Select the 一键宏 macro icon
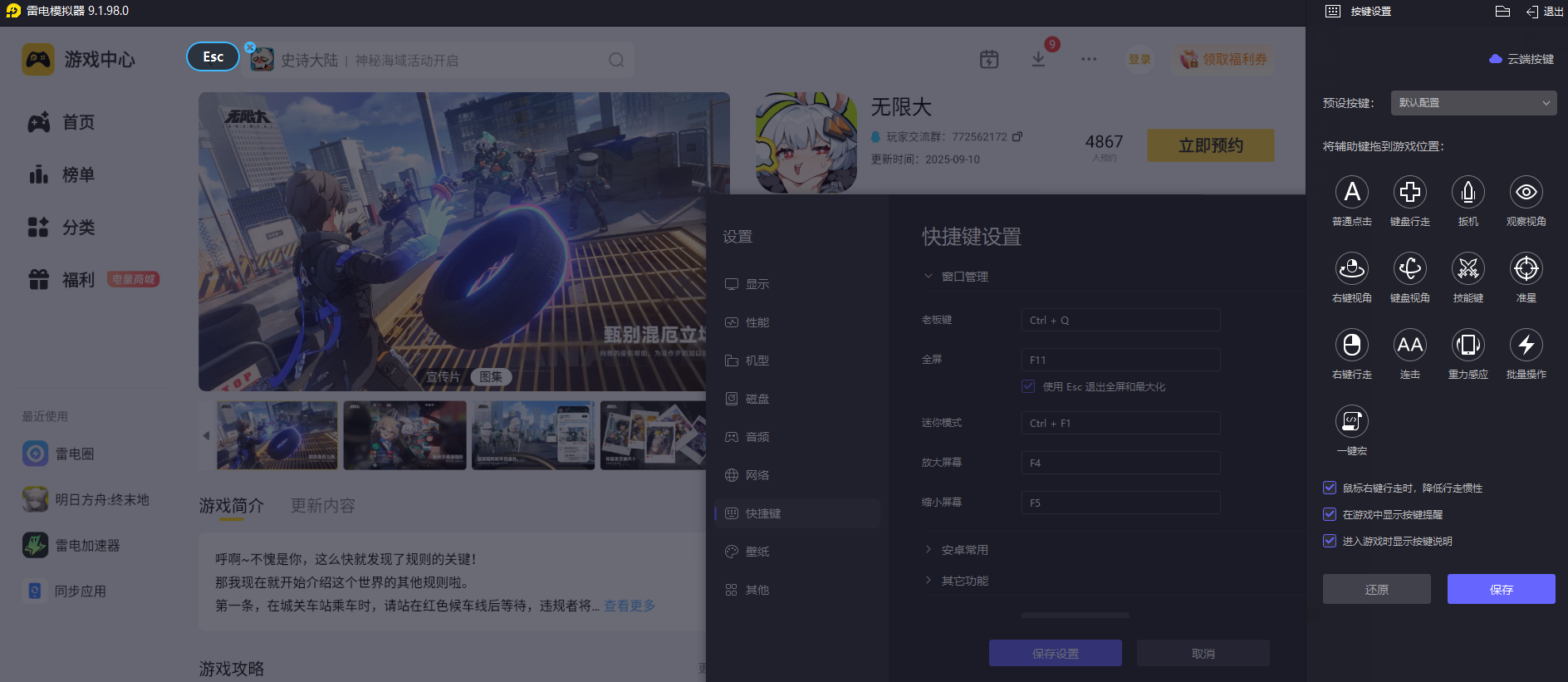The width and height of the screenshot is (1568, 682). point(1352,421)
